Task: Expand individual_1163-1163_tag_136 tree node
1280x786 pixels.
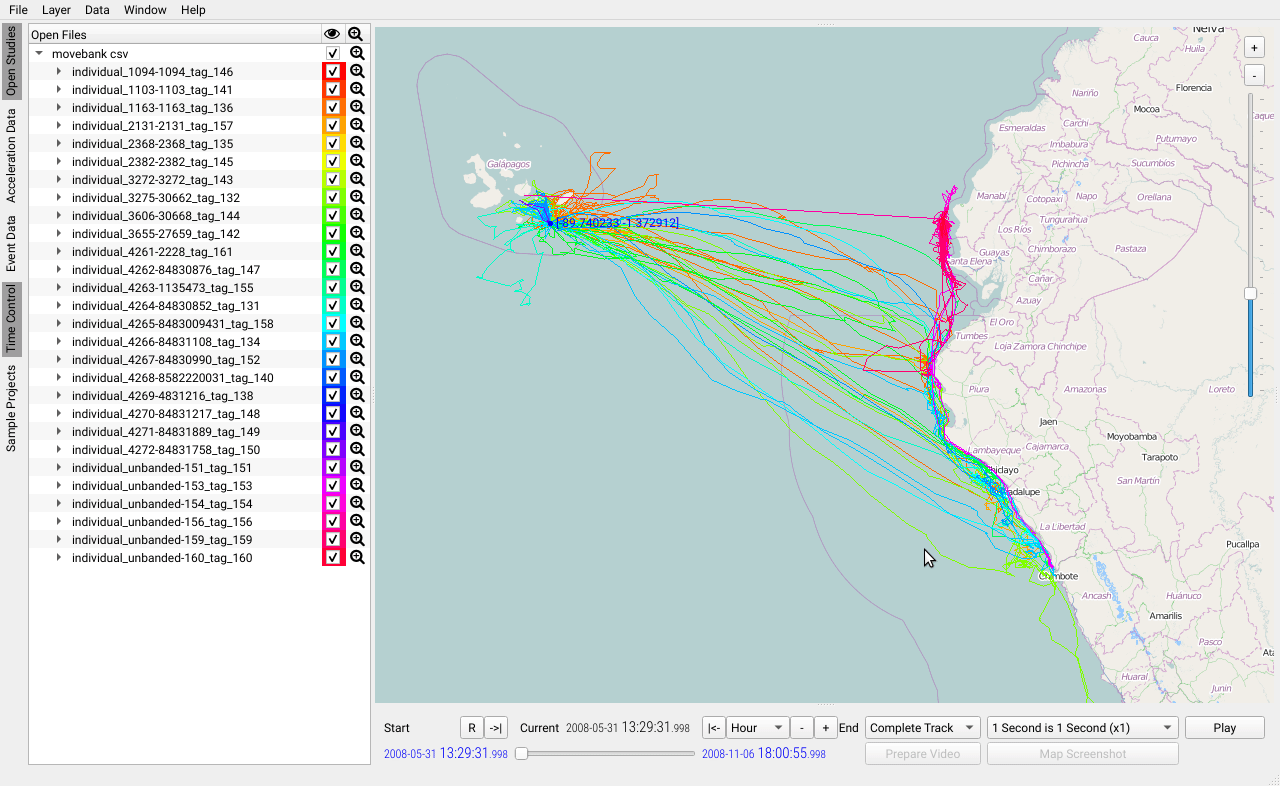Action: pos(59,108)
